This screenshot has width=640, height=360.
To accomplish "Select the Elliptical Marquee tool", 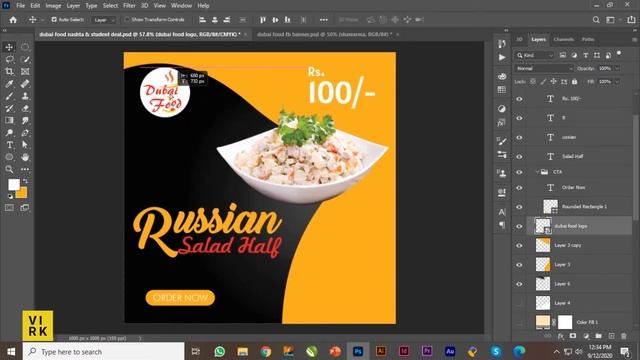I will (25, 47).
